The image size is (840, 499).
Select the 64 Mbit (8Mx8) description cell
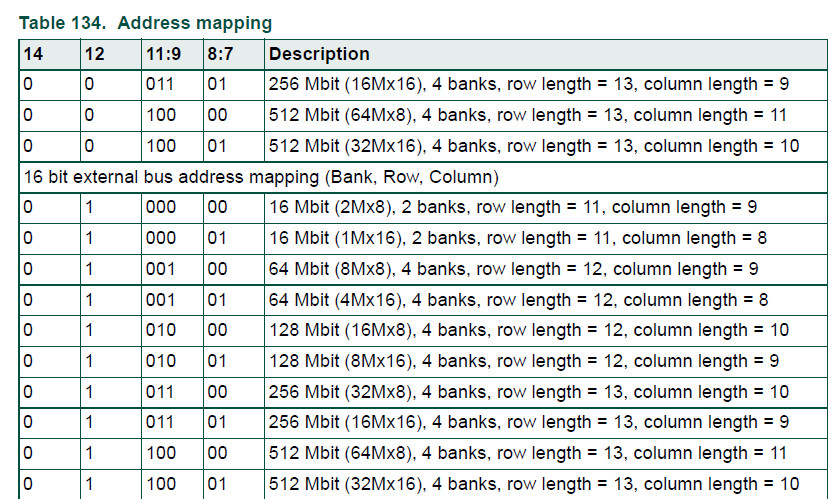pyautogui.click(x=546, y=270)
